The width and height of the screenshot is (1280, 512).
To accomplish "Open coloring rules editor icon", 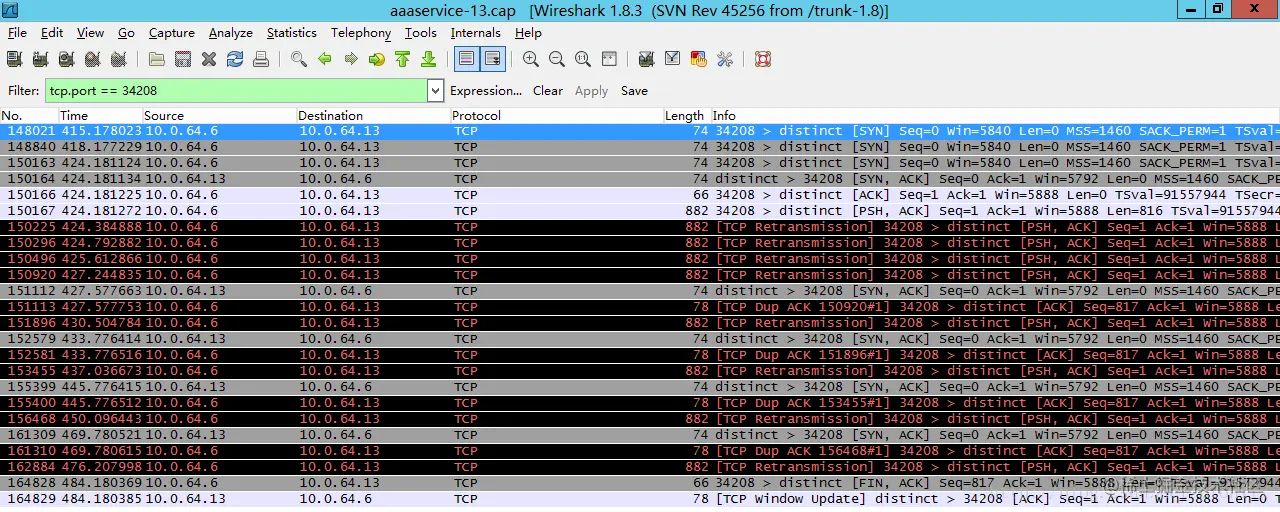I will pyautogui.click(x=699, y=59).
